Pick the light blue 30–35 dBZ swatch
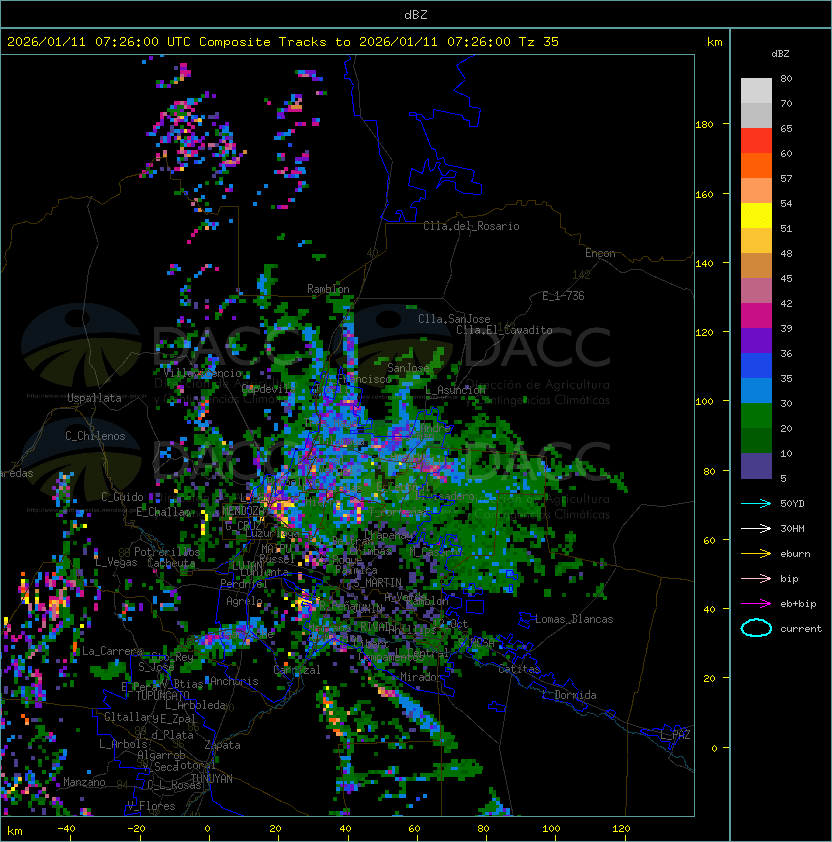832x842 pixels. (x=756, y=390)
